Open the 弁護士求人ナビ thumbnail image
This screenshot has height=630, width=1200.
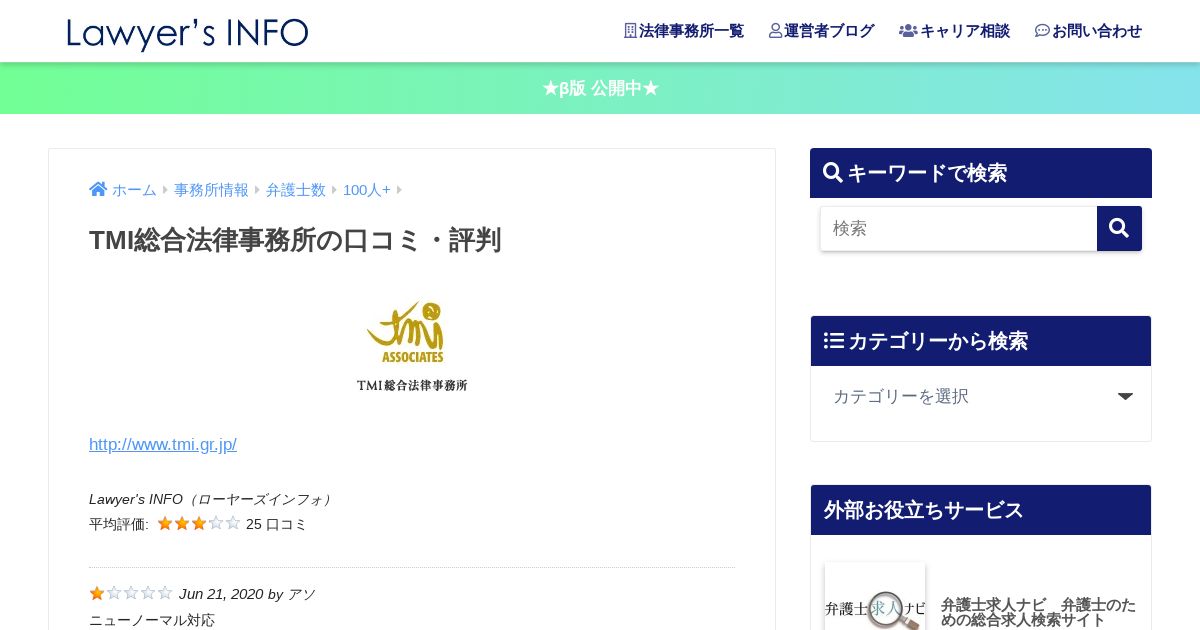point(875,598)
